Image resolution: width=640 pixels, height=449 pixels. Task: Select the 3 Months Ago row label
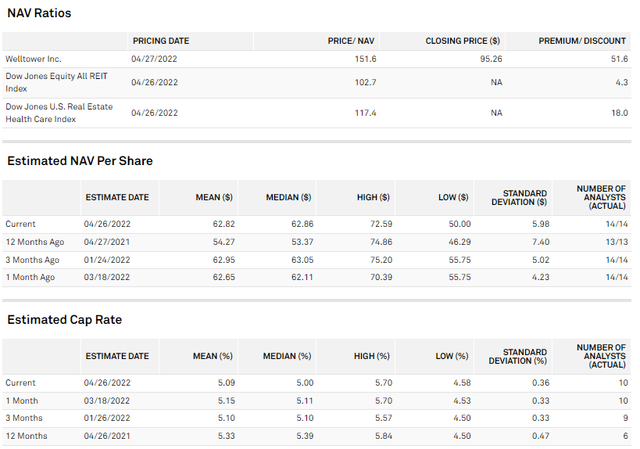[32, 260]
